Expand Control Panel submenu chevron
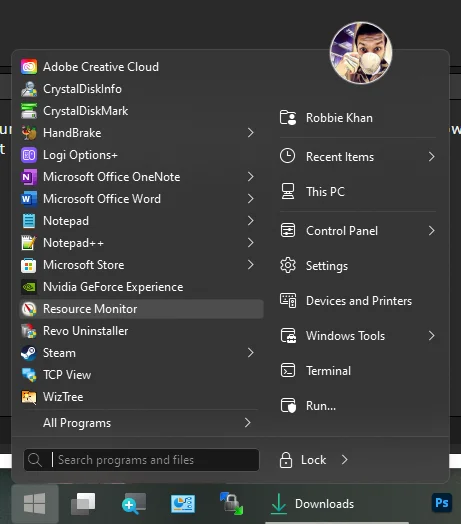Screen dimensions: 461x524 (x=432, y=231)
